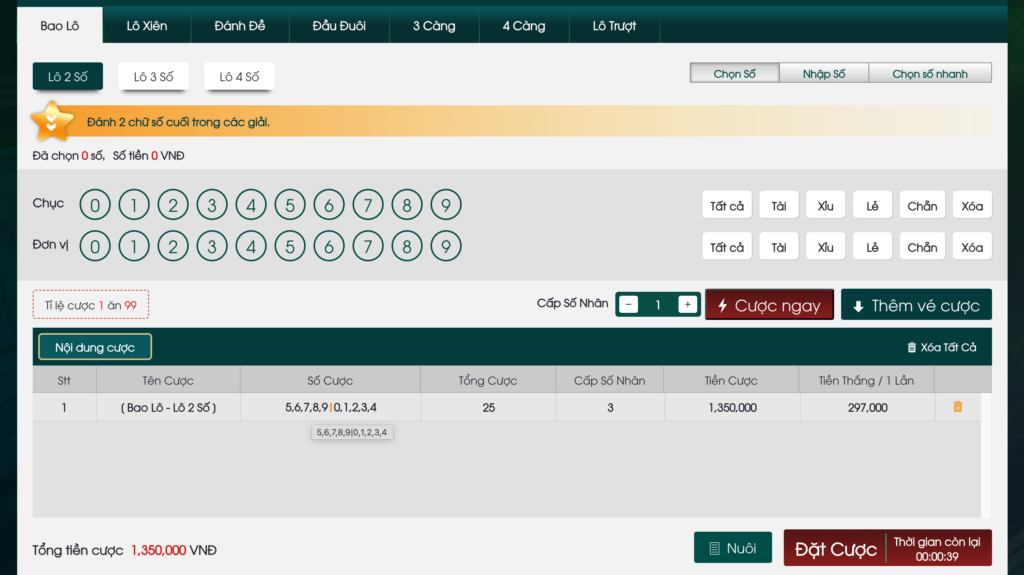Delete bet row 1 with orange trash icon
Image resolution: width=1024 pixels, height=575 pixels.
957,407
